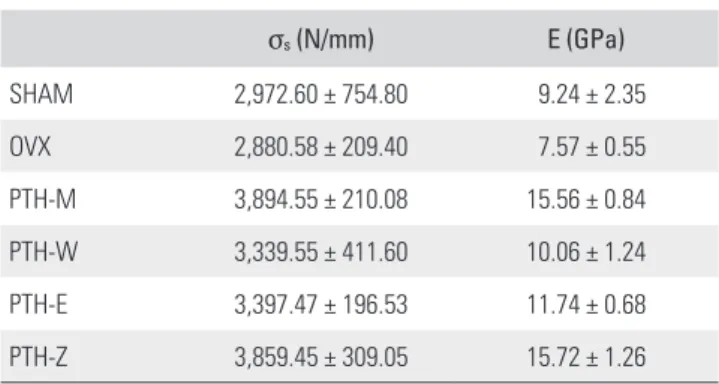Select the PTH-Z row label
Viewport: 719px width, 384px height.
click(39, 357)
